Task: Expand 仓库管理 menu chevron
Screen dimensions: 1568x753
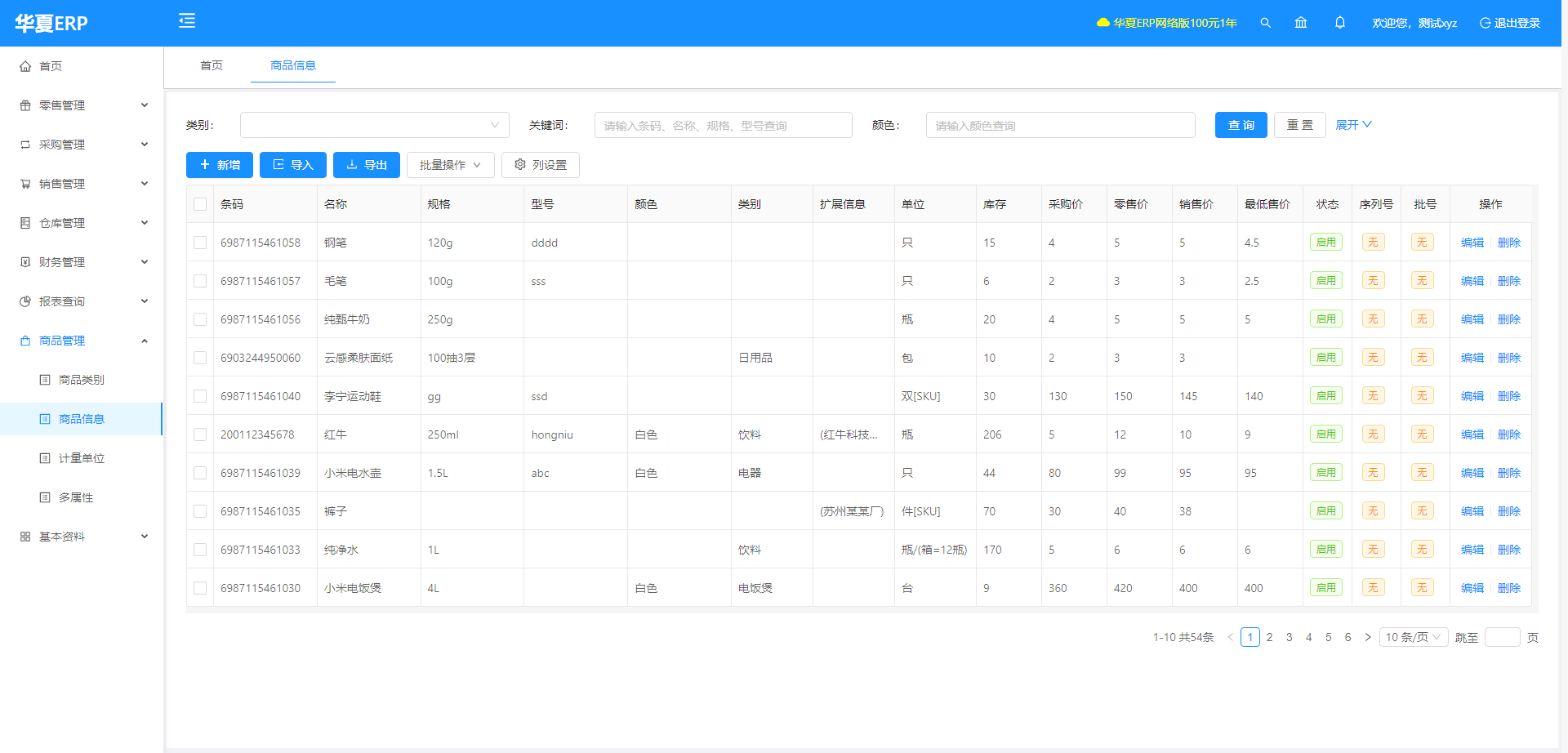Action: [x=145, y=223]
